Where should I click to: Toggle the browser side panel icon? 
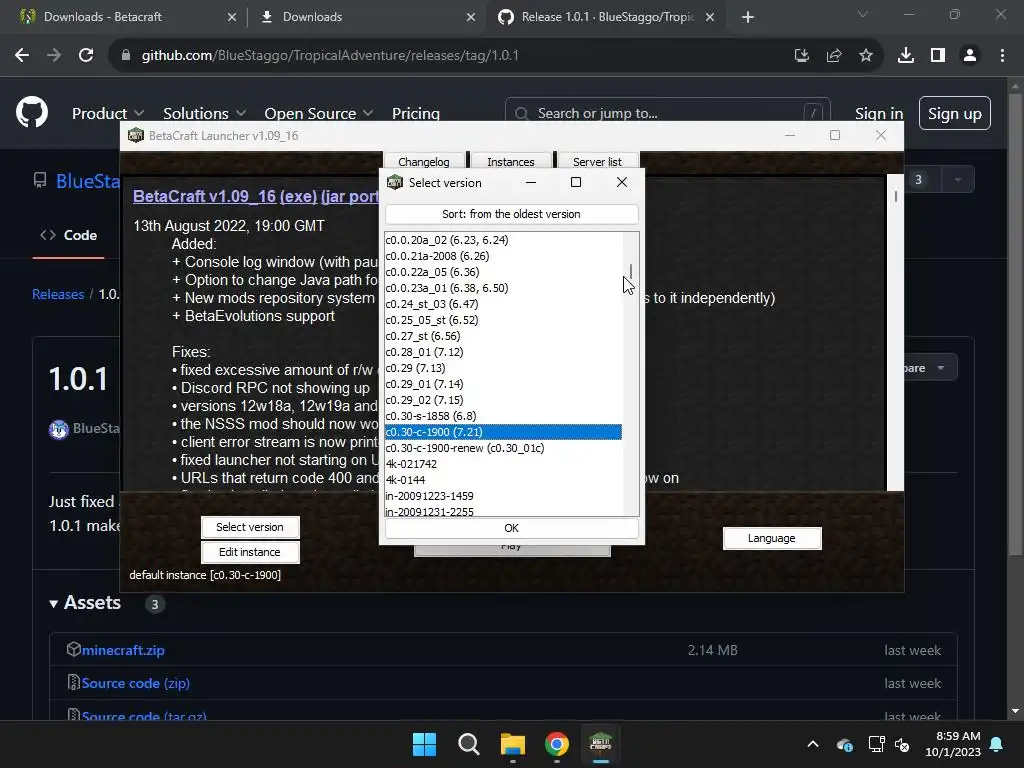tap(938, 56)
